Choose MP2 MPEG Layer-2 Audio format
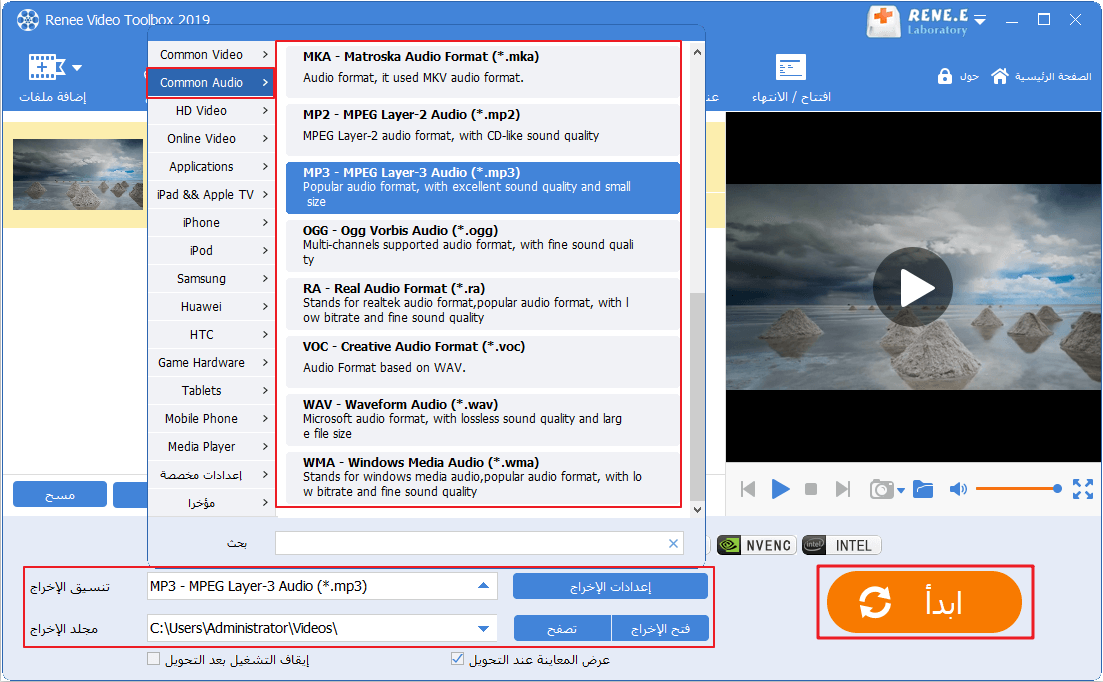 click(483, 130)
